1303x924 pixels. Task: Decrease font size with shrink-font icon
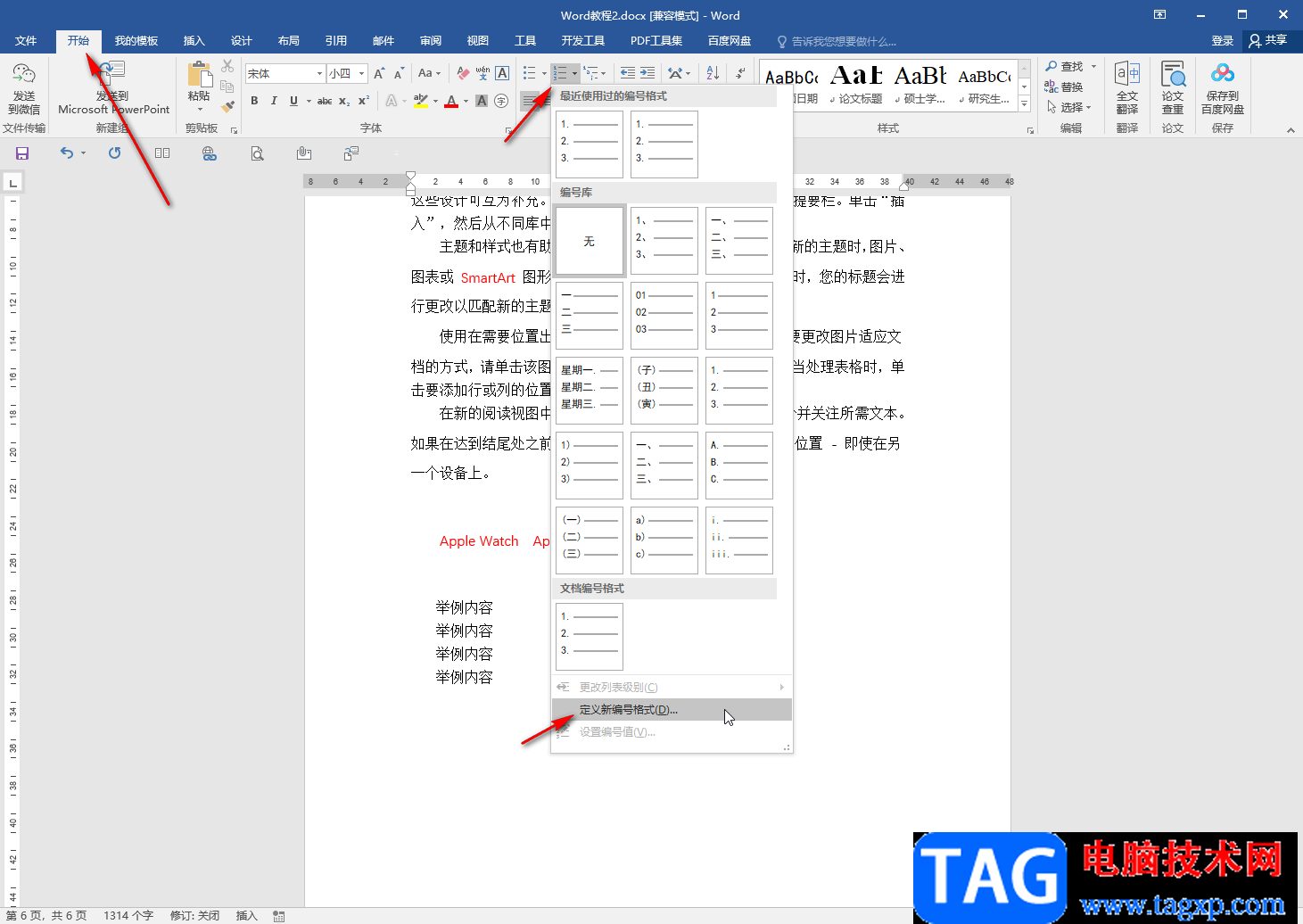[399, 73]
